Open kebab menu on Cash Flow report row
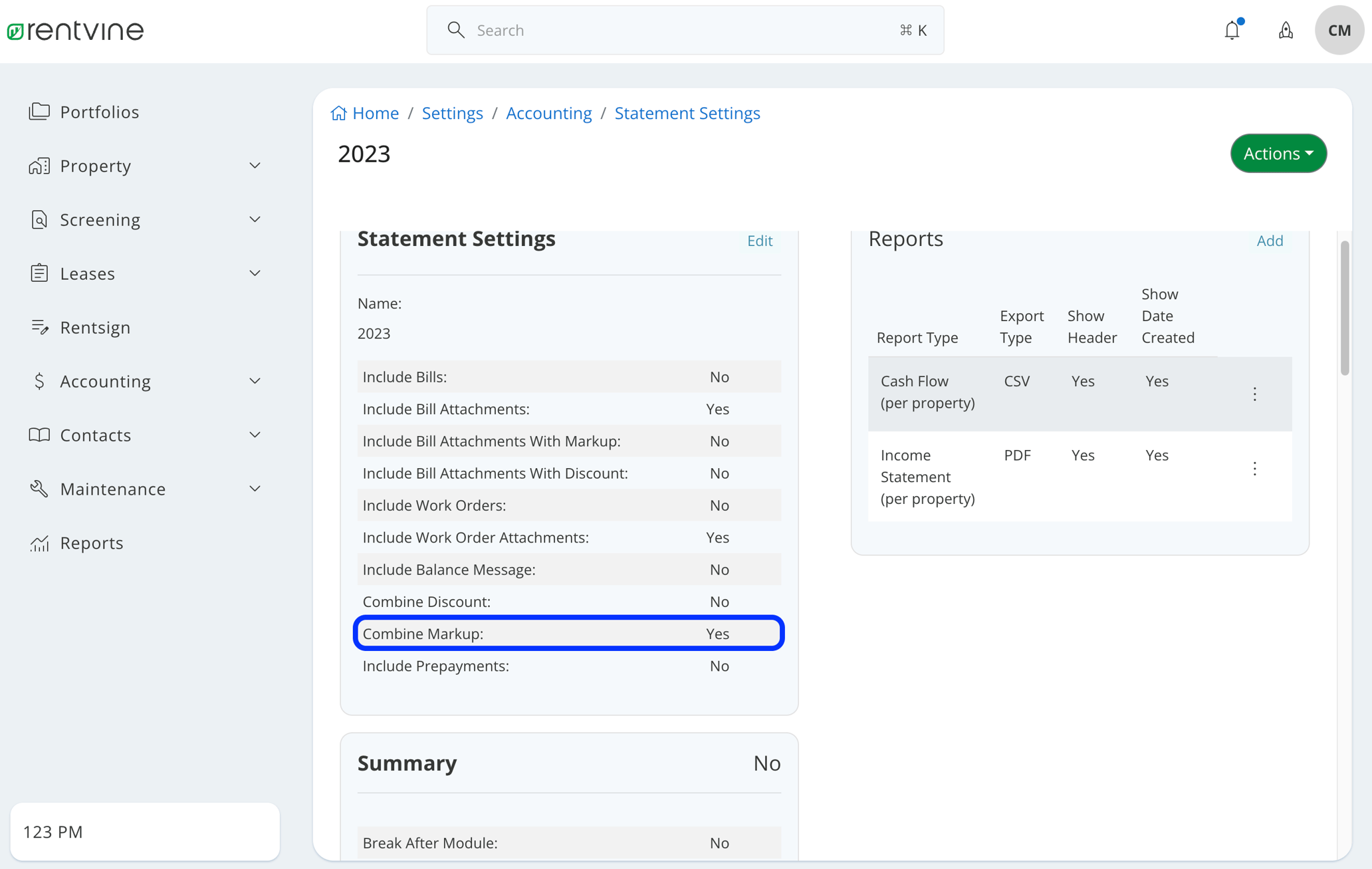1372x869 pixels. coord(1255,394)
